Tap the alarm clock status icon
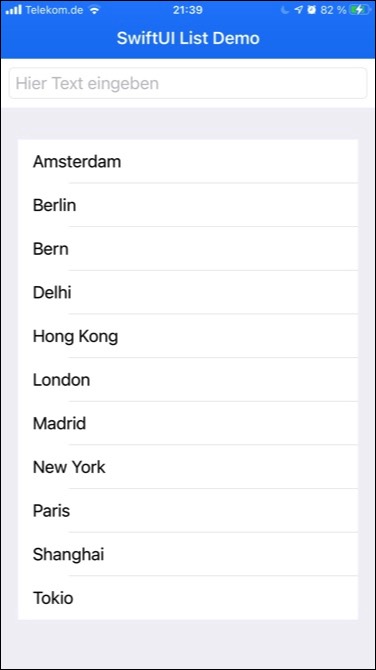376x670 pixels. coord(311,10)
